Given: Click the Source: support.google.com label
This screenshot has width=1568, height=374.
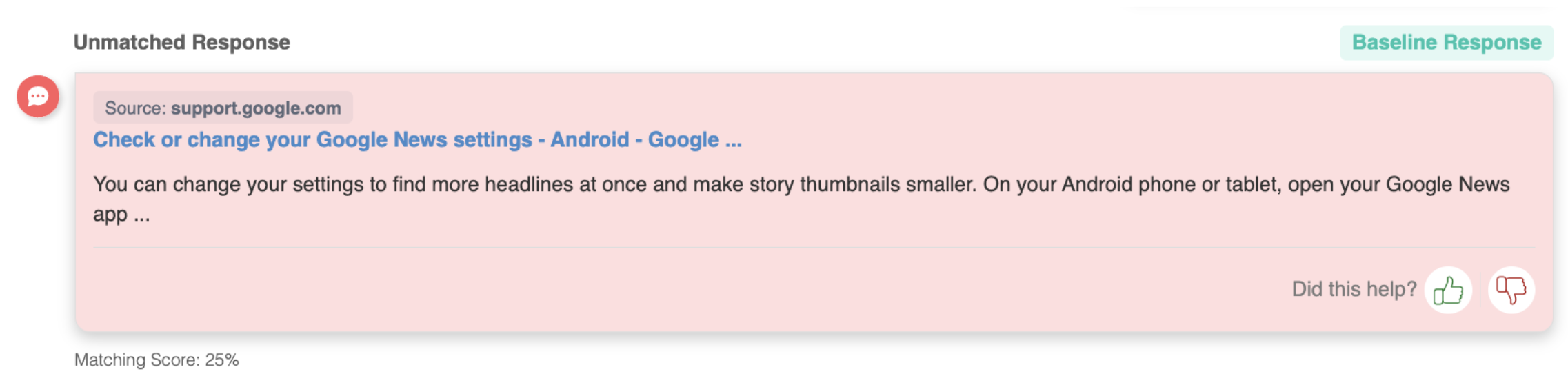Looking at the screenshot, I should pyautogui.click(x=223, y=108).
